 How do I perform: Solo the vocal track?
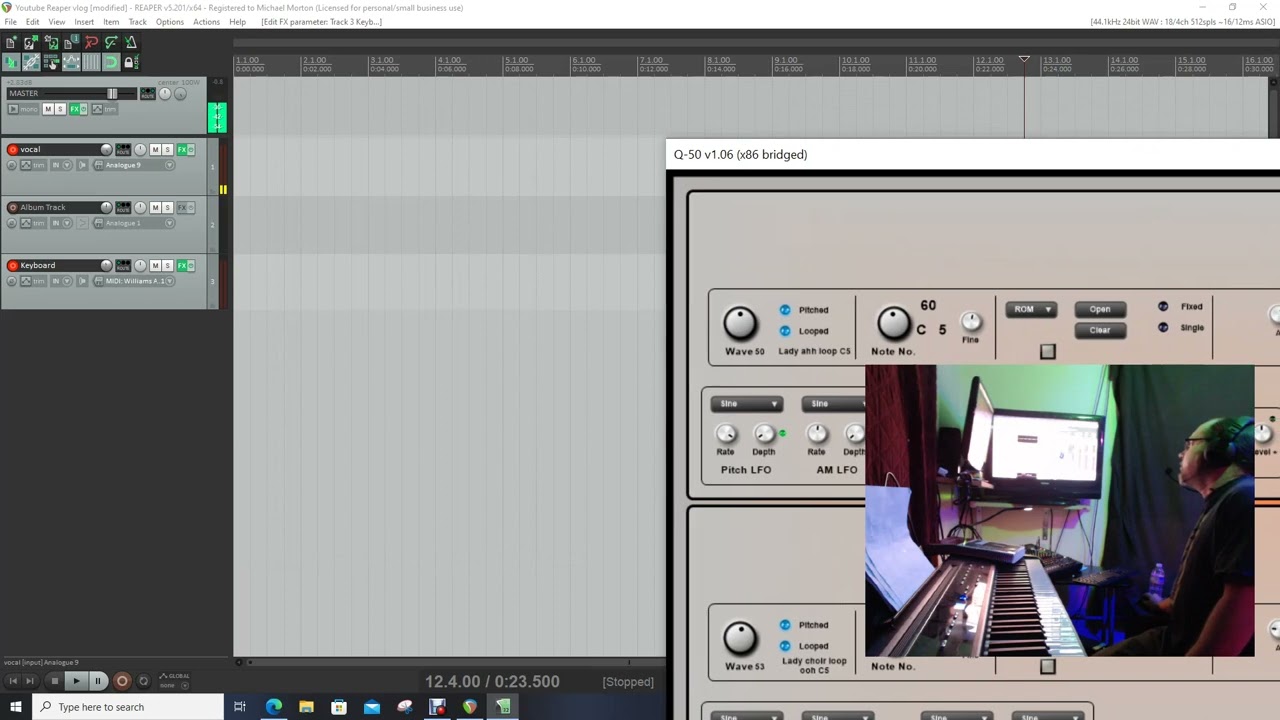167,150
